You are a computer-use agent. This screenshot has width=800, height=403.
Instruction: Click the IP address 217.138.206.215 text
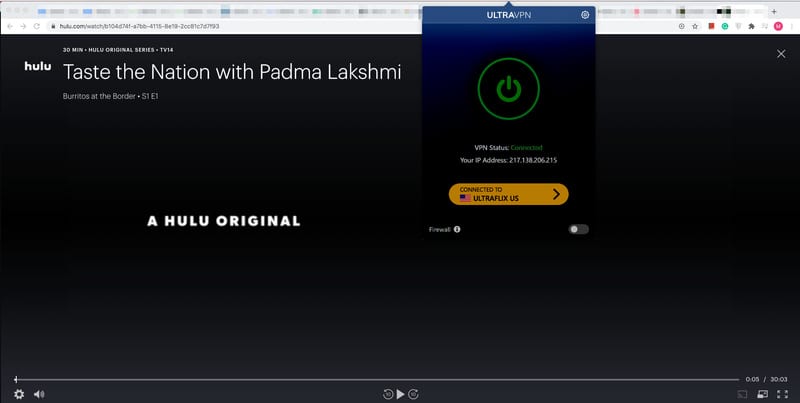[x=533, y=160]
